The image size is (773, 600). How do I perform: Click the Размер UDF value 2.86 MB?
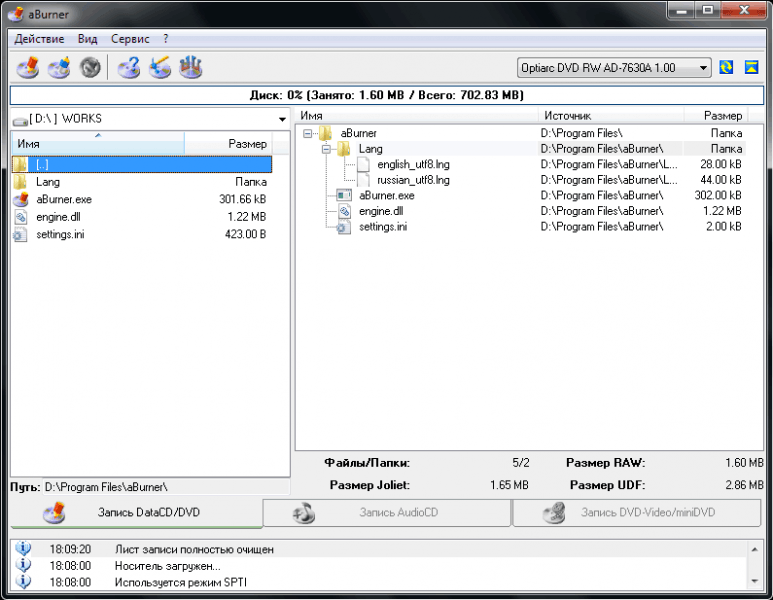tap(744, 485)
